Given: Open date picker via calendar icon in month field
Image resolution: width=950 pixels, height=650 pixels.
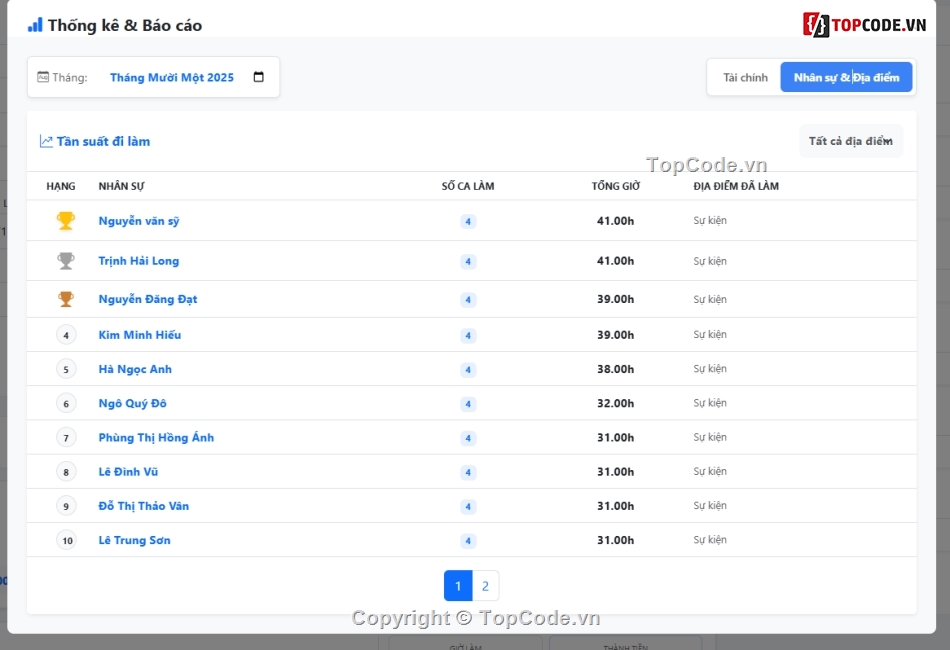Looking at the screenshot, I should [259, 77].
